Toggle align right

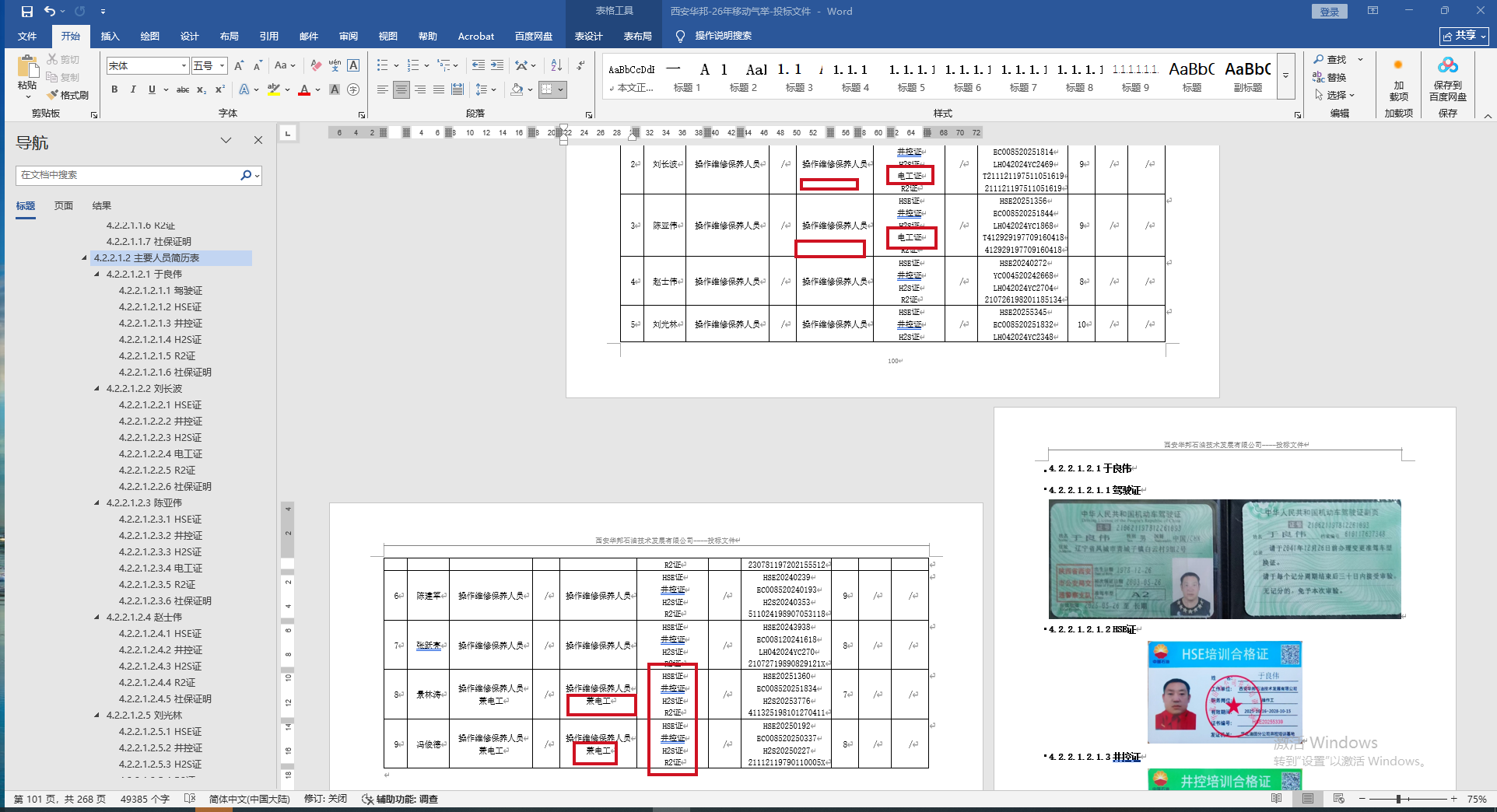click(420, 89)
